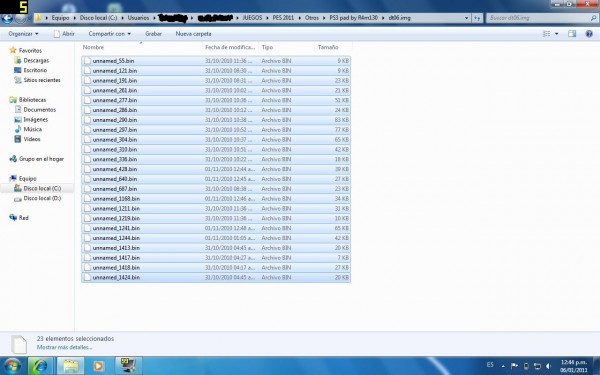This screenshot has width=600, height=375.
Task: Click the Grabar toolbar button
Action: [153, 34]
